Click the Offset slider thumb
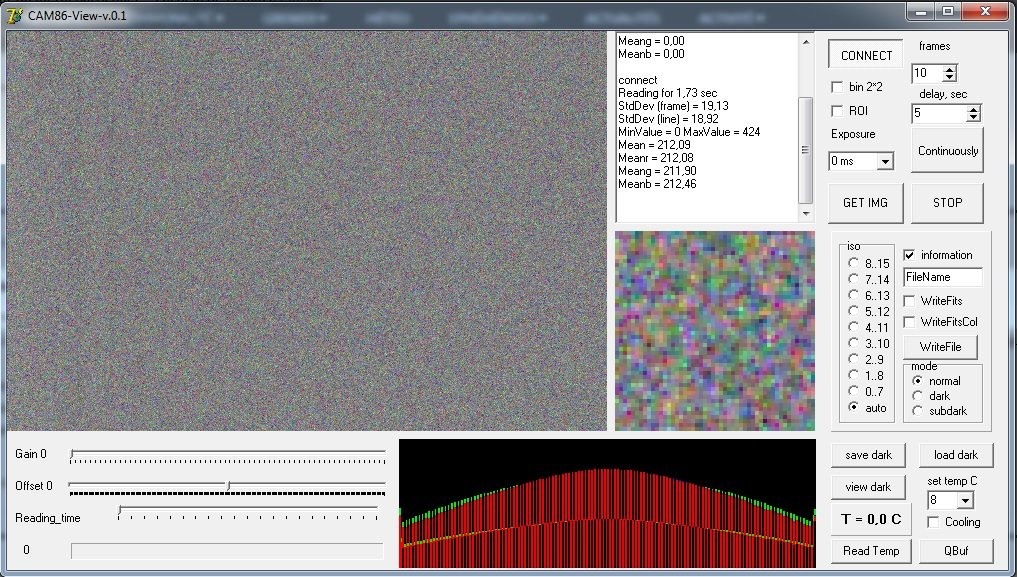This screenshot has height=577, width=1017. click(x=228, y=486)
